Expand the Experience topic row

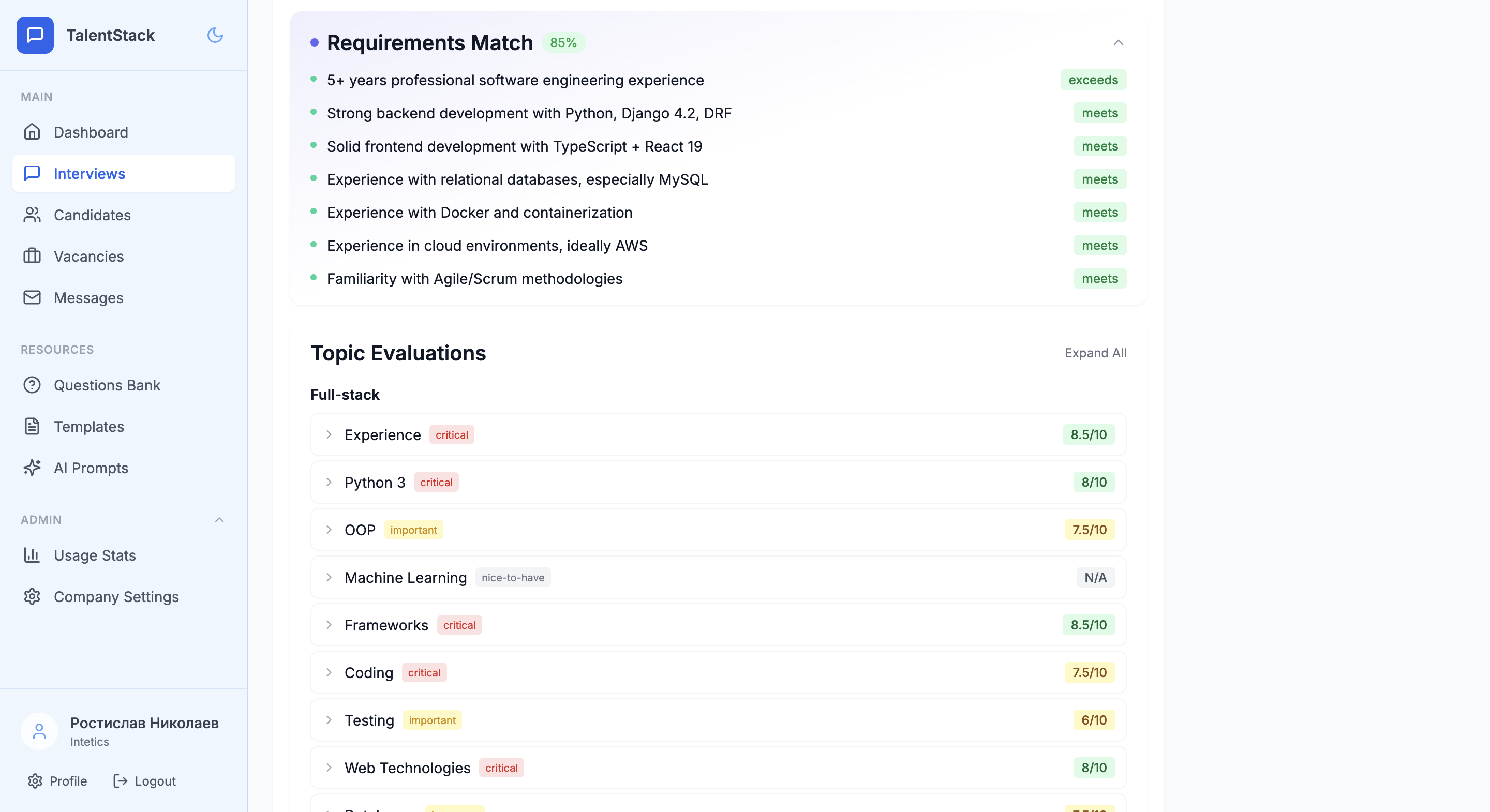tap(329, 434)
